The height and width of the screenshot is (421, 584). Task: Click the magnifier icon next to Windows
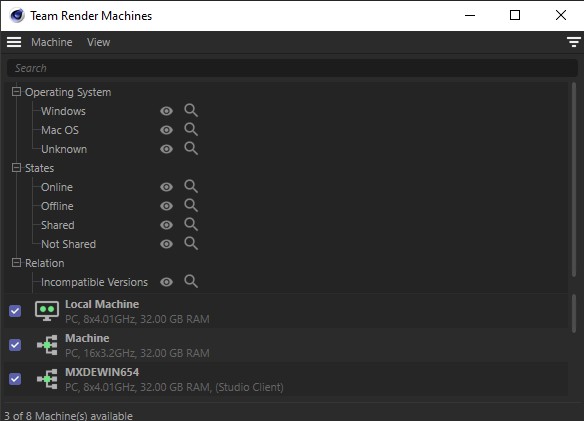pos(191,111)
